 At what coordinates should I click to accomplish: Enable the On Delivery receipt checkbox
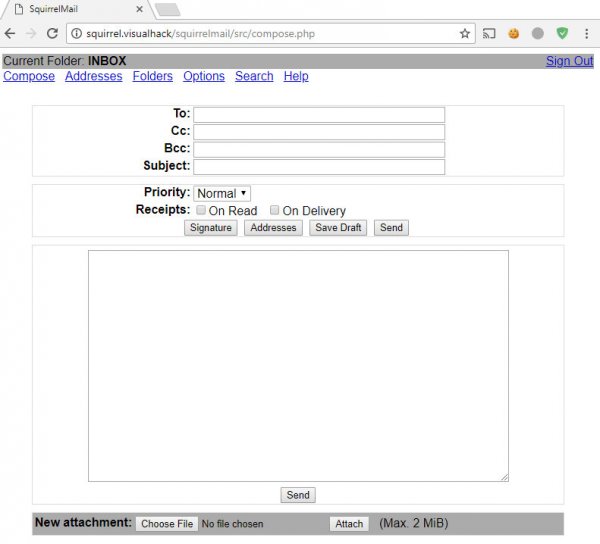pyautogui.click(x=275, y=211)
